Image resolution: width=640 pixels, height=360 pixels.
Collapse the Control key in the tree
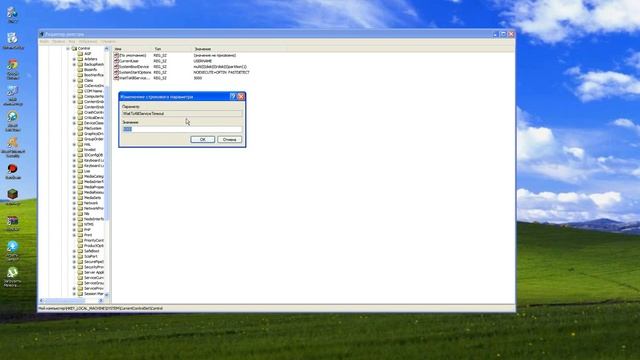tap(68, 49)
